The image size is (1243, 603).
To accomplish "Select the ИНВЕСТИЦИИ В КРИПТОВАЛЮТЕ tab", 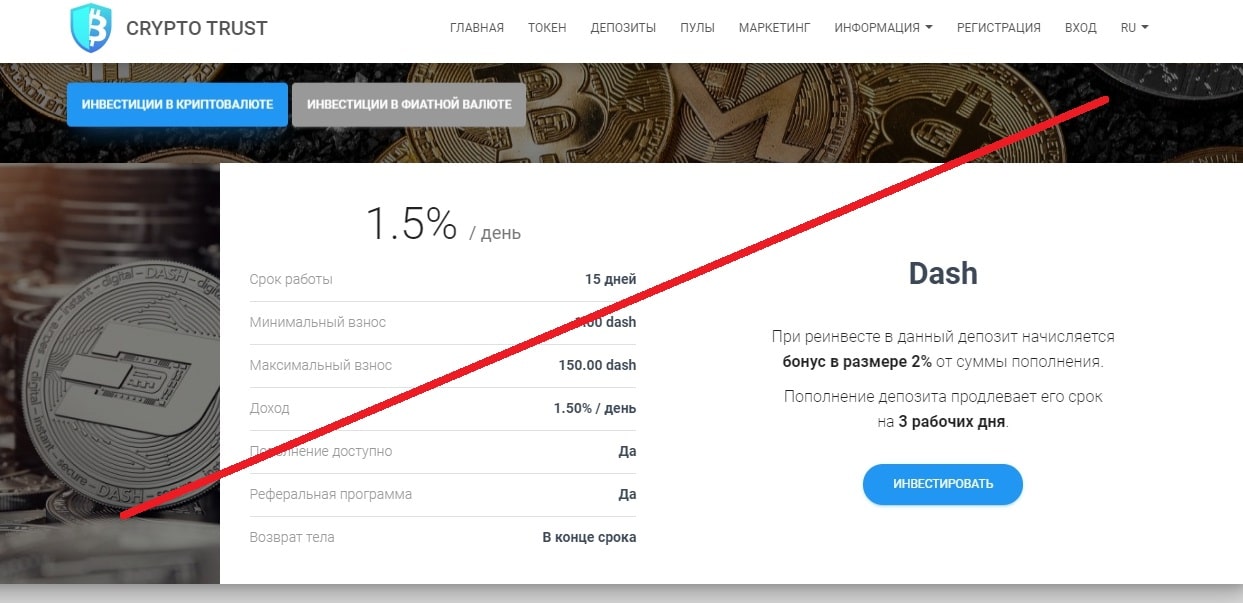I will (177, 104).
